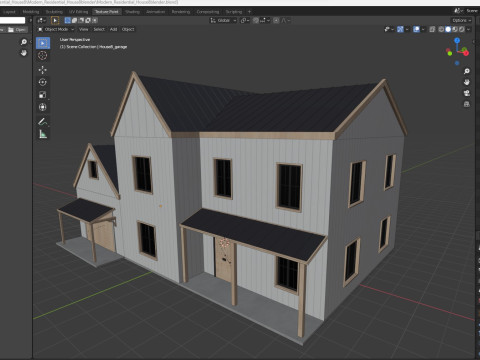The width and height of the screenshot is (480, 360).
Task: Switch to rendered viewport shading
Action: coord(462,29)
